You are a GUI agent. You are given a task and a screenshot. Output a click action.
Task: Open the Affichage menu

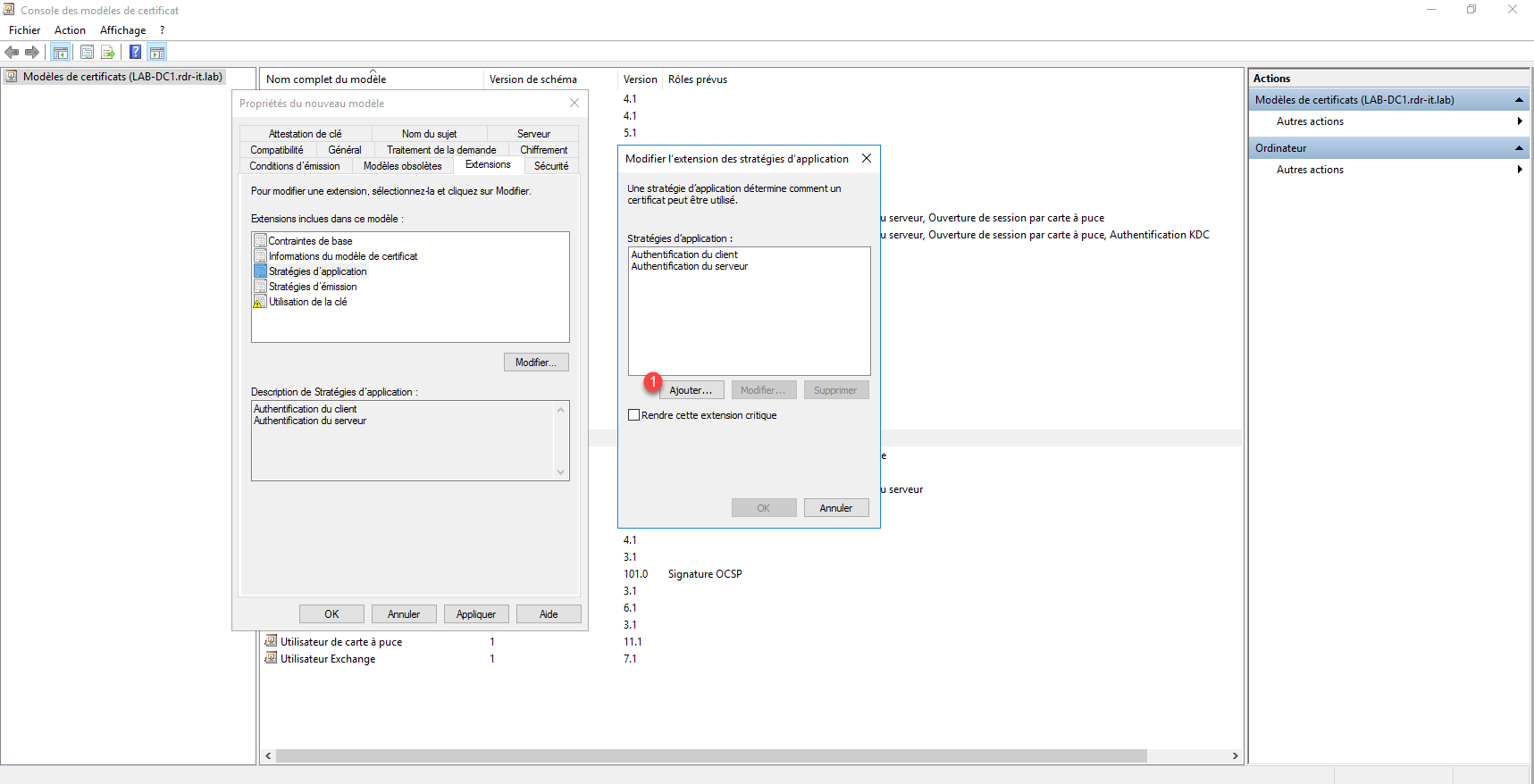pos(122,30)
